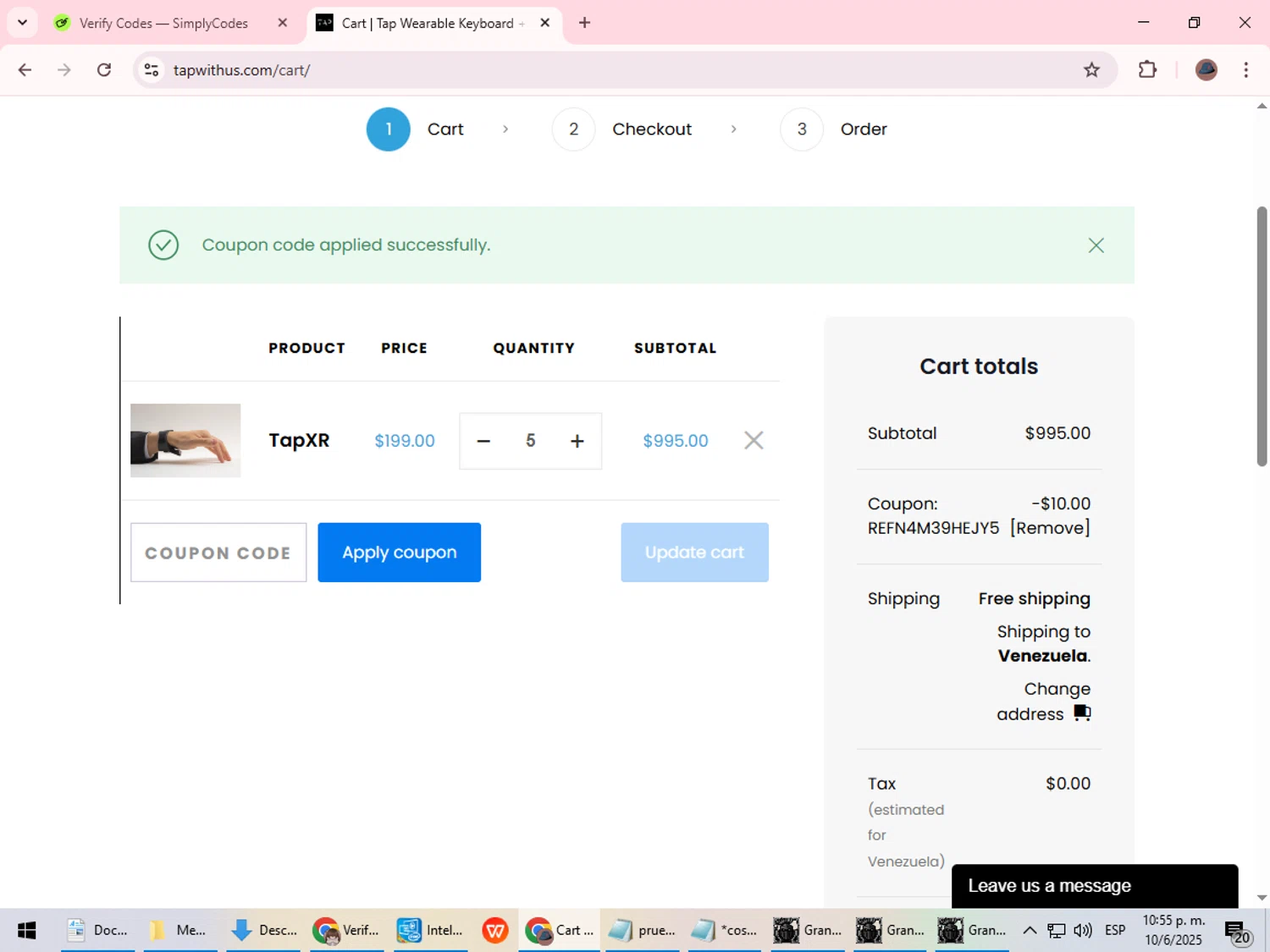Open the Chrome extensions puzzle icon
1270x952 pixels.
pyautogui.click(x=1147, y=70)
